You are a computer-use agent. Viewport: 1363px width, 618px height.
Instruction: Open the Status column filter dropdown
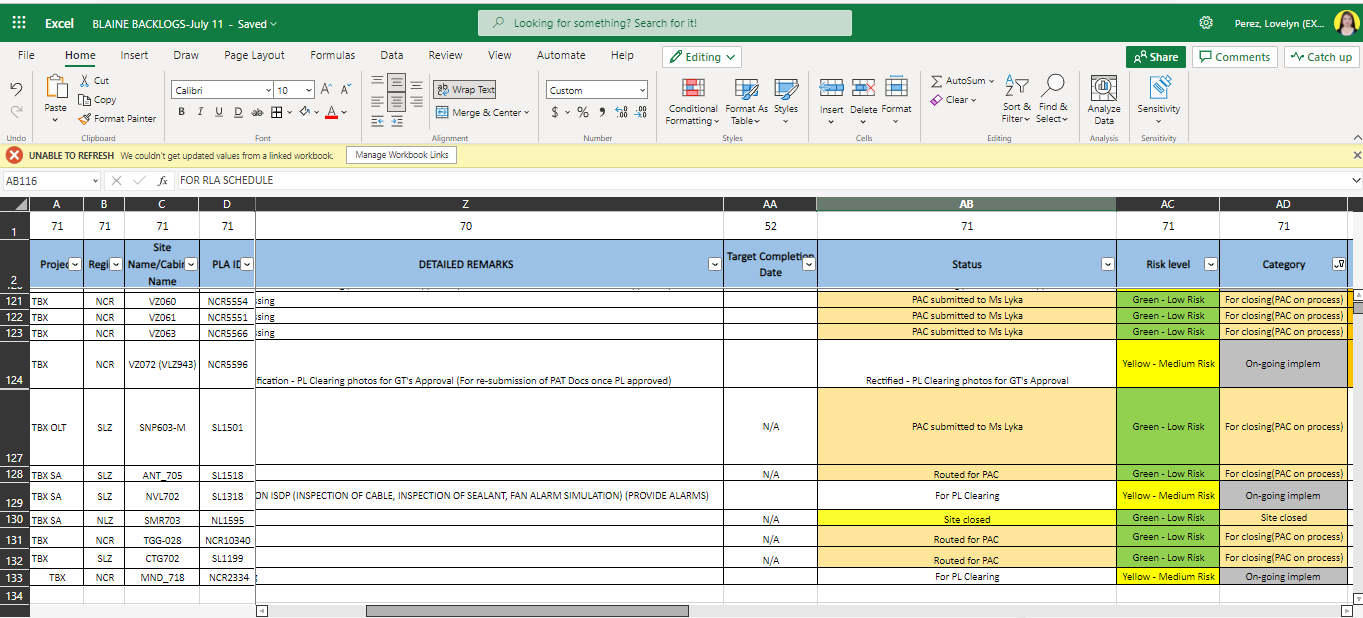(x=1107, y=264)
